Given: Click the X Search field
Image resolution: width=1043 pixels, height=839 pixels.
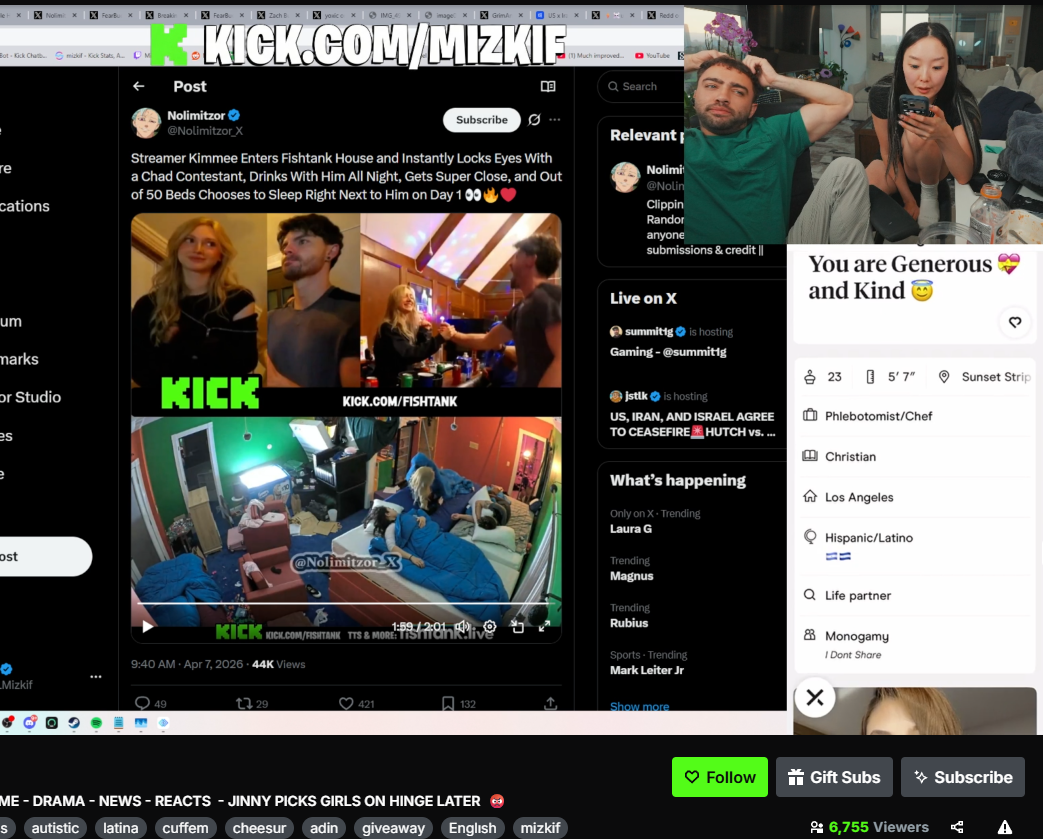Looking at the screenshot, I should (x=642, y=86).
